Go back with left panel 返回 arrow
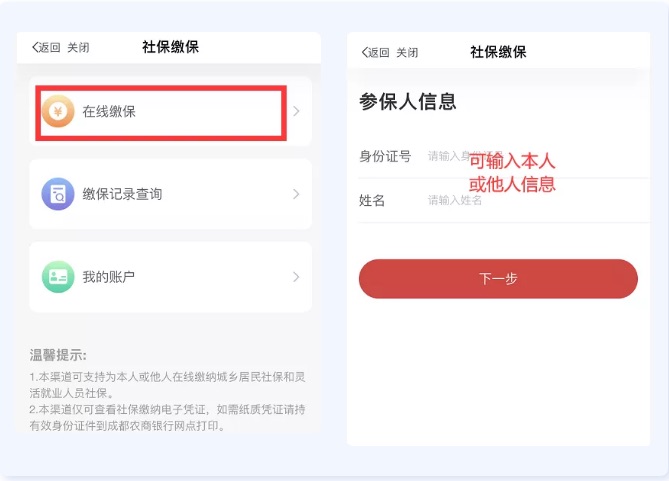The height and width of the screenshot is (481, 669). click(46, 47)
